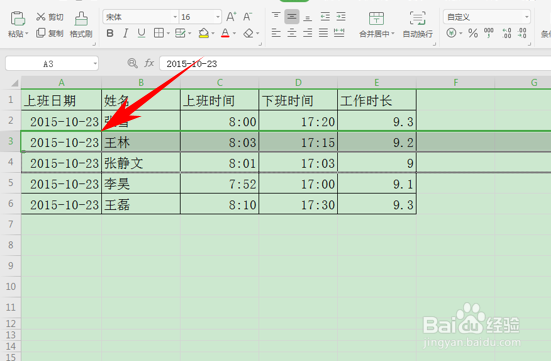Apply red font color
The image size is (551, 362).
point(225,33)
